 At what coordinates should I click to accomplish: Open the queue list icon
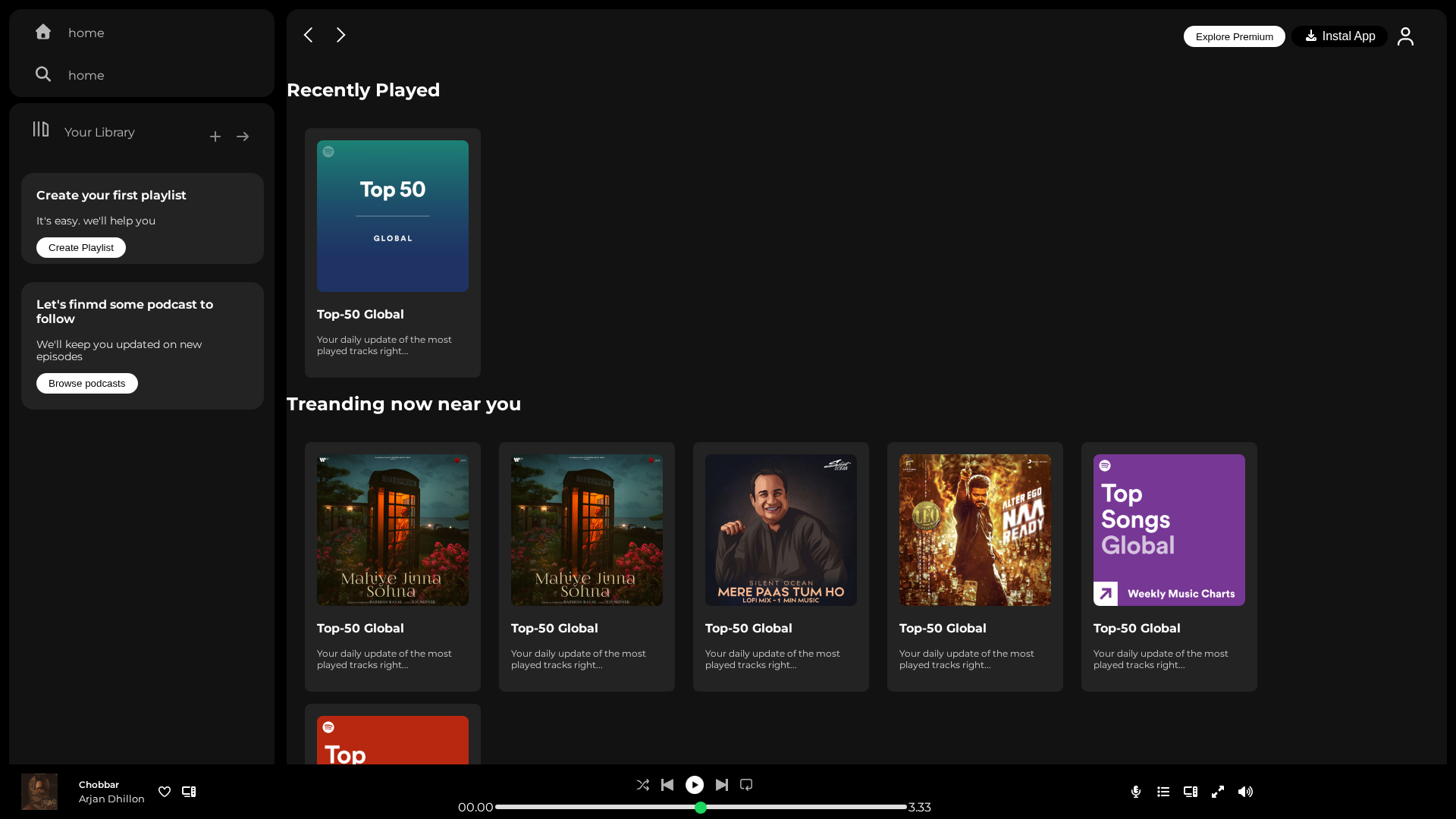[1163, 792]
